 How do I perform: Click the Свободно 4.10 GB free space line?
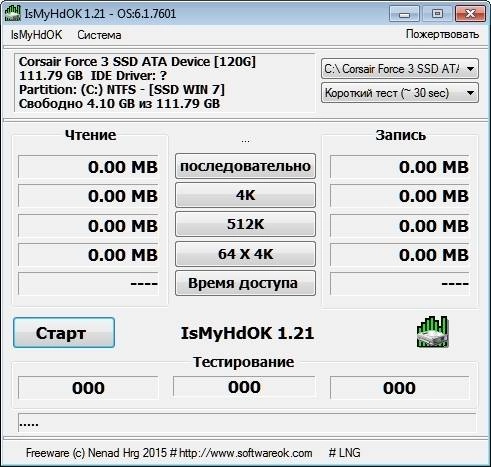click(x=119, y=104)
